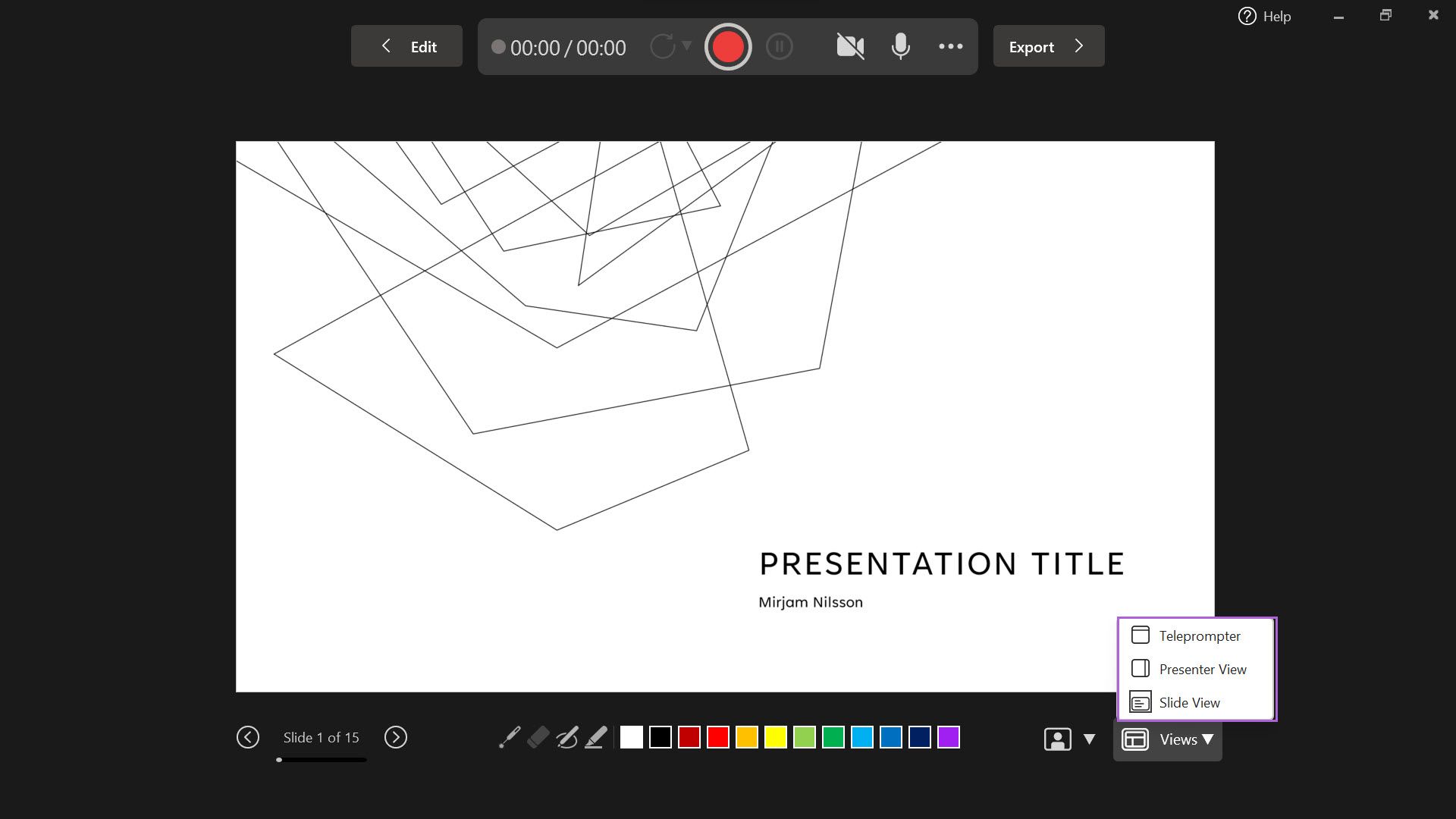Toggle the camera mode person icon
This screenshot has height=819, width=1456.
[x=1057, y=739]
